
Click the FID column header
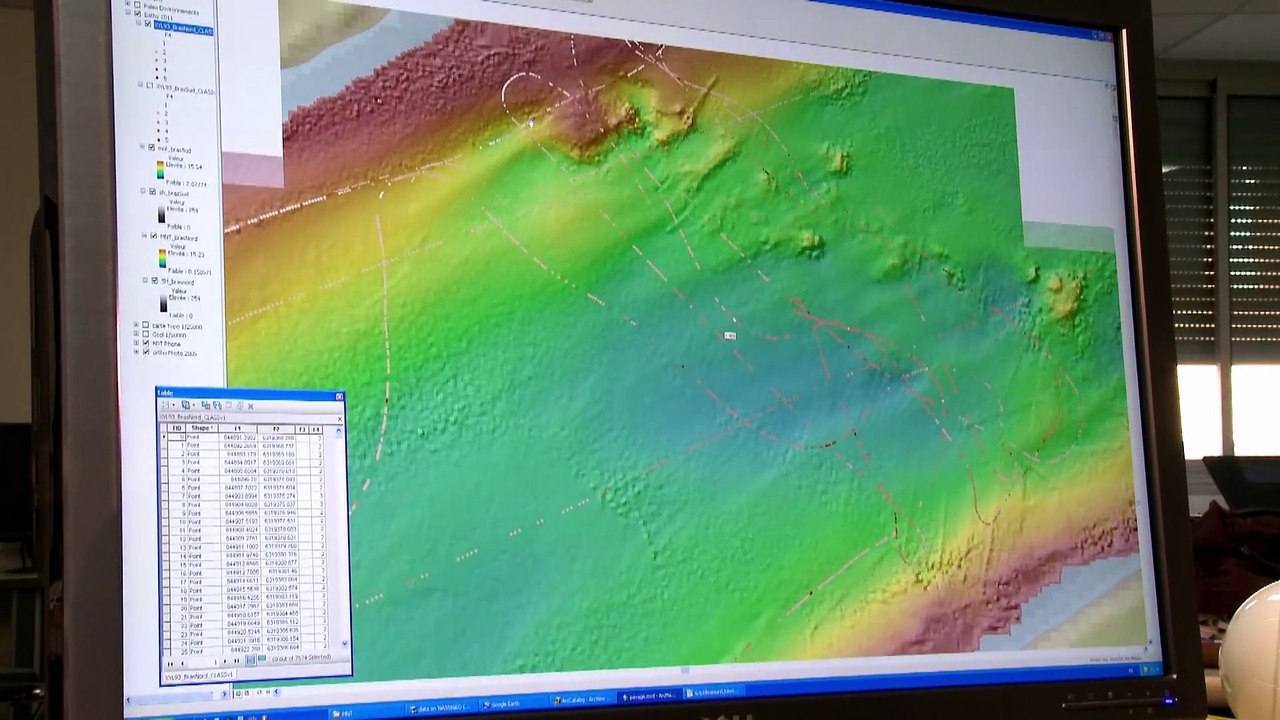(x=177, y=428)
